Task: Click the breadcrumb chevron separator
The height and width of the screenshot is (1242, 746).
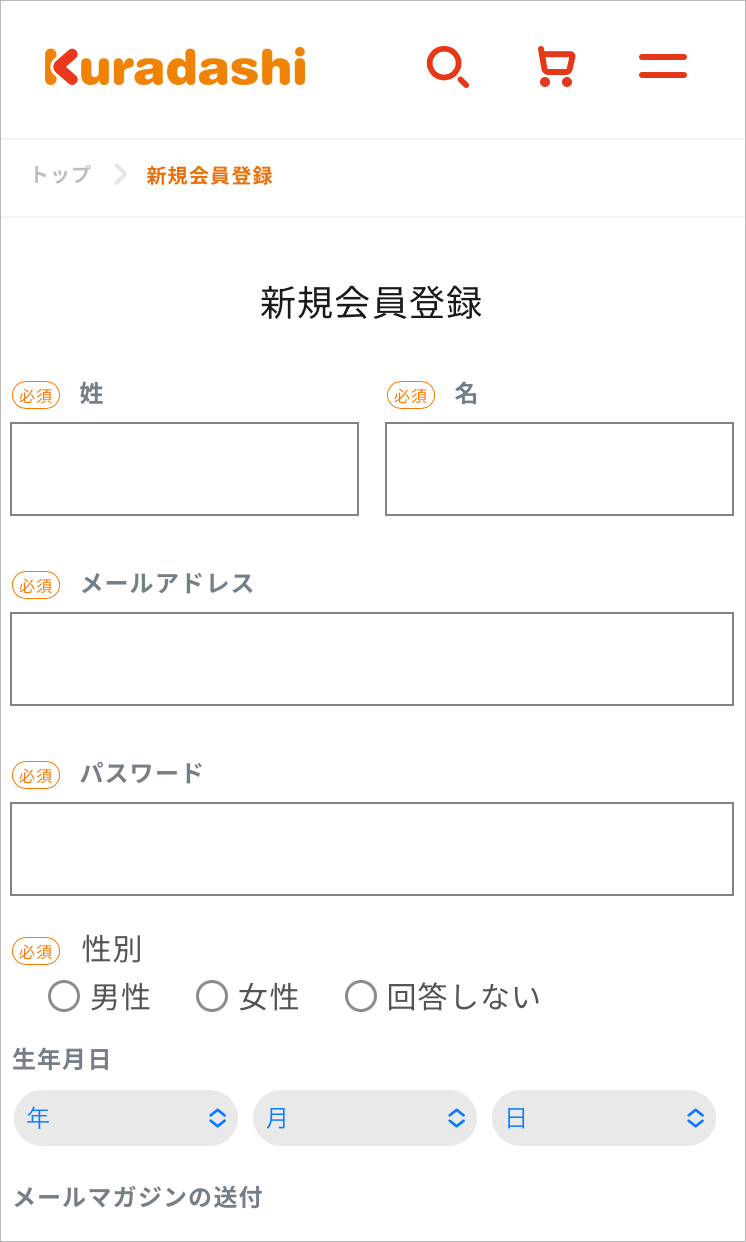Action: (120, 175)
